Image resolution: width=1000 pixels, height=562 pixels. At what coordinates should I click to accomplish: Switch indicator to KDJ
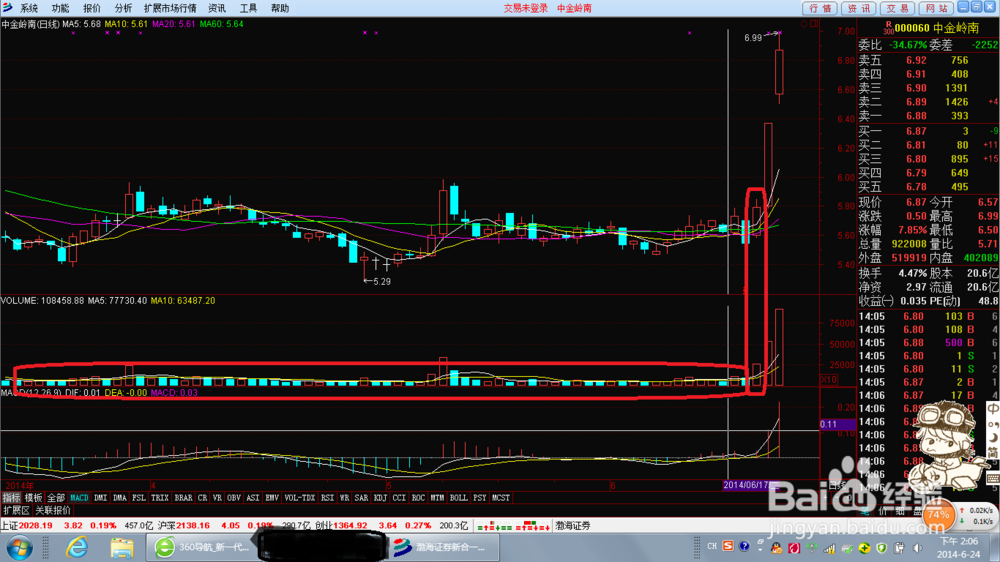pyautogui.click(x=380, y=498)
